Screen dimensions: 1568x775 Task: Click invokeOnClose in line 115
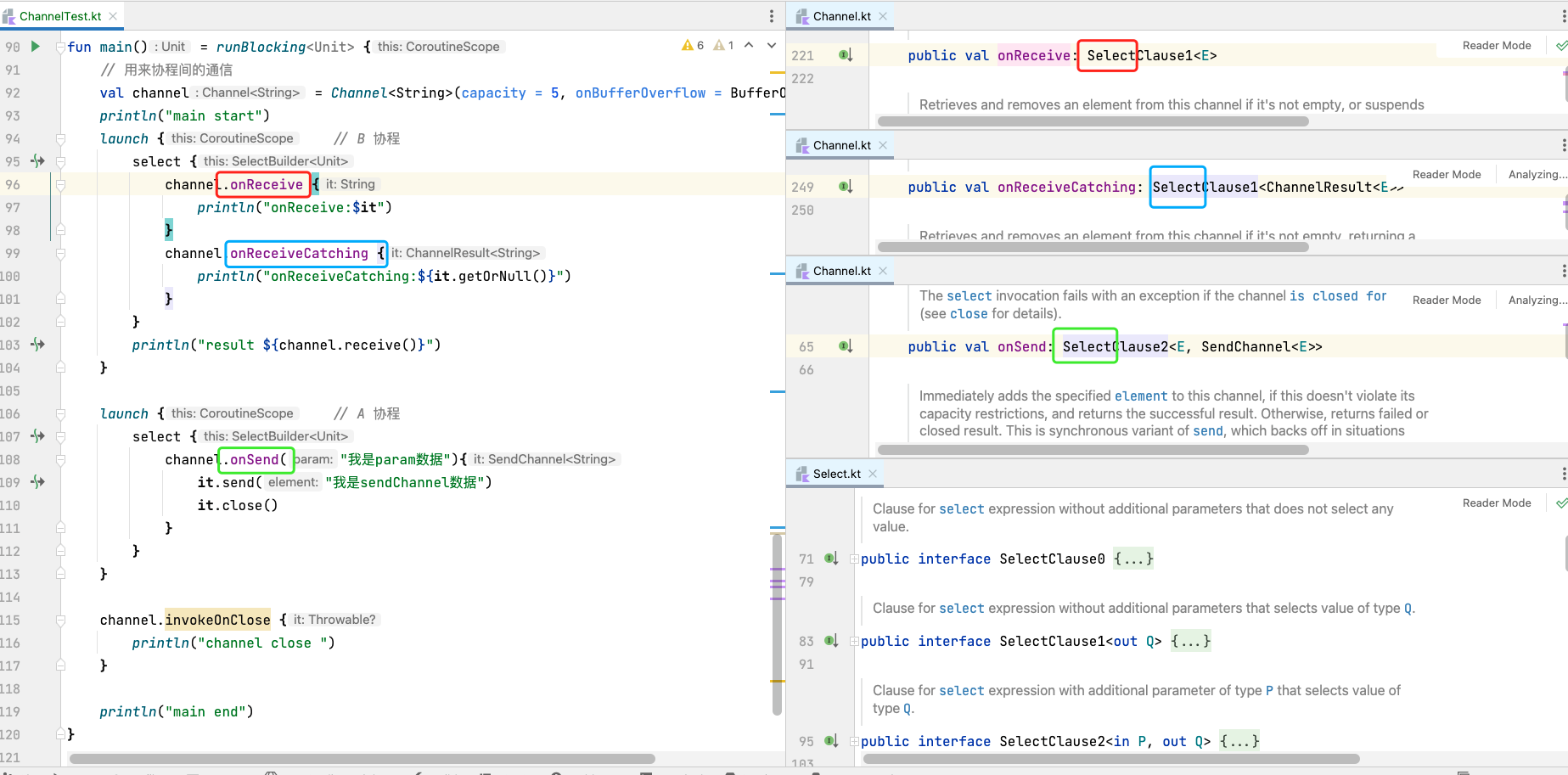[x=217, y=620]
